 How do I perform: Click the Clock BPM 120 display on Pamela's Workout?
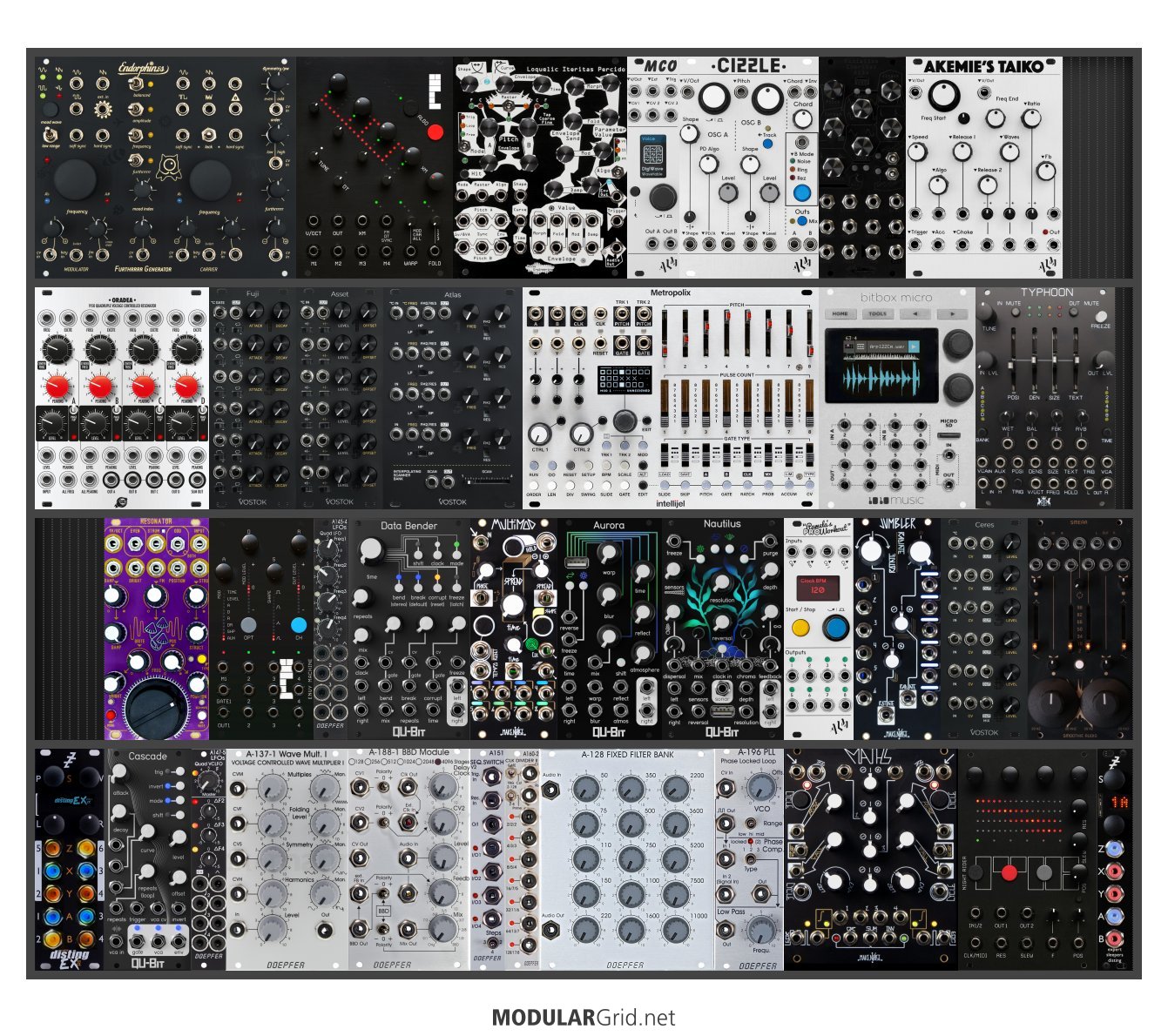click(818, 587)
